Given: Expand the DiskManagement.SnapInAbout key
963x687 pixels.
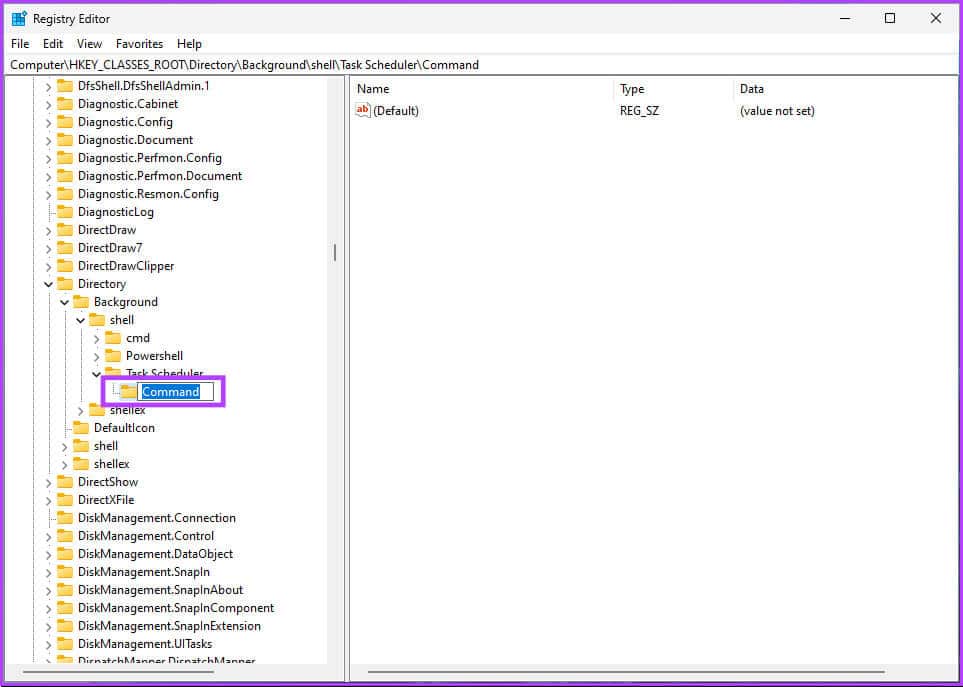Looking at the screenshot, I should (x=49, y=590).
